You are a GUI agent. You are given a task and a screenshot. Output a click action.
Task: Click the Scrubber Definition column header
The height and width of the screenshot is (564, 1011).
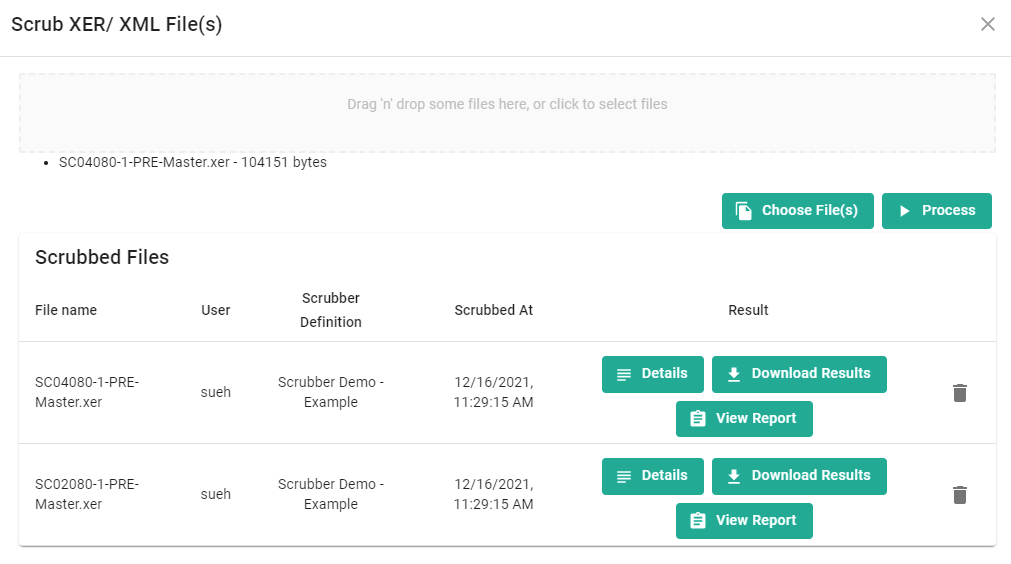tap(331, 310)
